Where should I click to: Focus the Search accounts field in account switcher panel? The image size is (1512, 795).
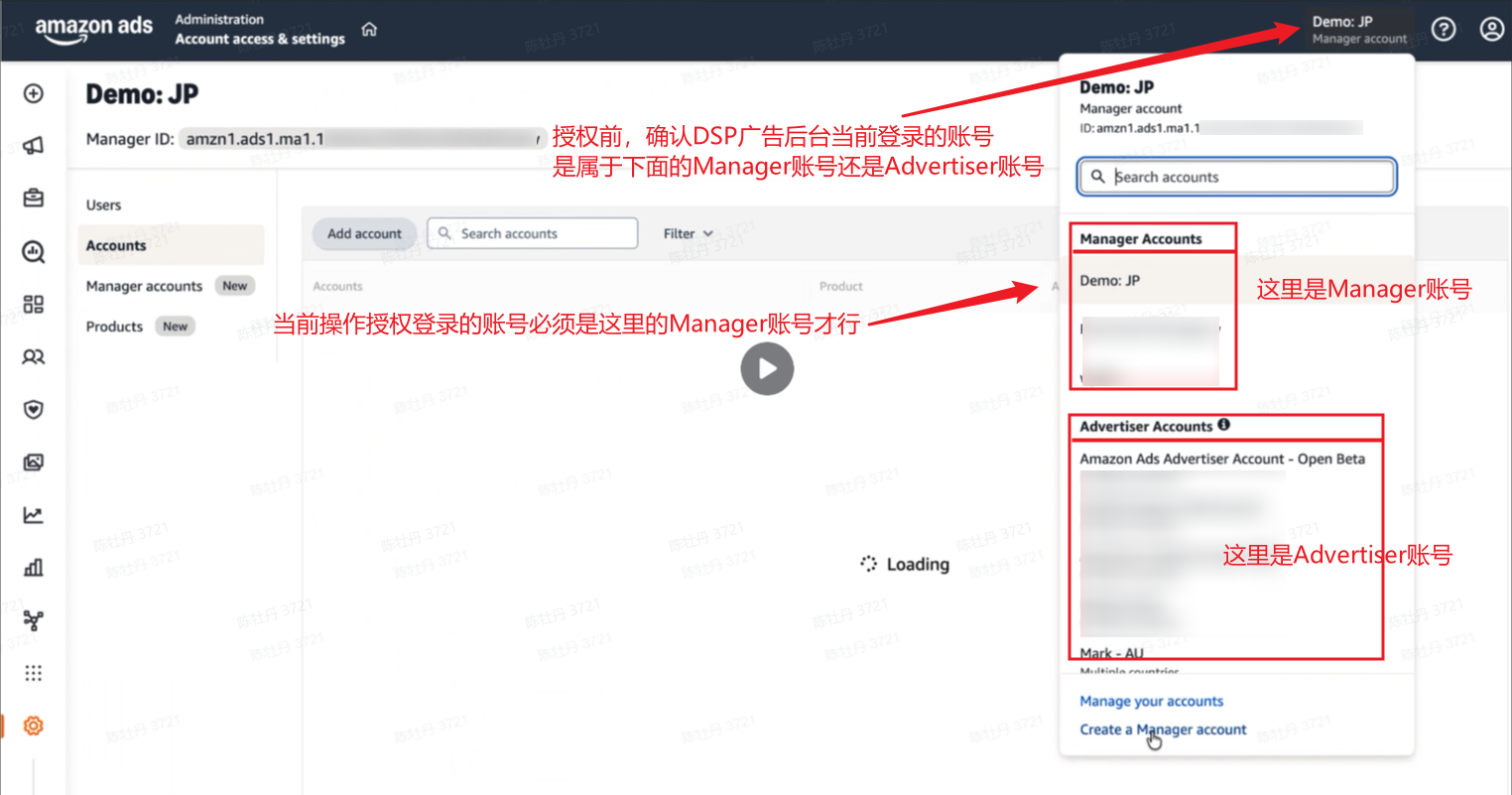[1237, 177]
